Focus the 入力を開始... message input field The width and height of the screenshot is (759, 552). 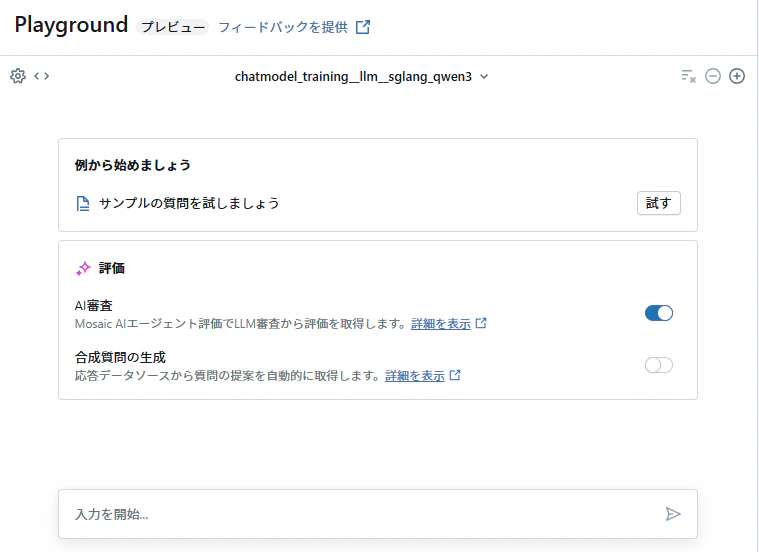click(x=378, y=514)
